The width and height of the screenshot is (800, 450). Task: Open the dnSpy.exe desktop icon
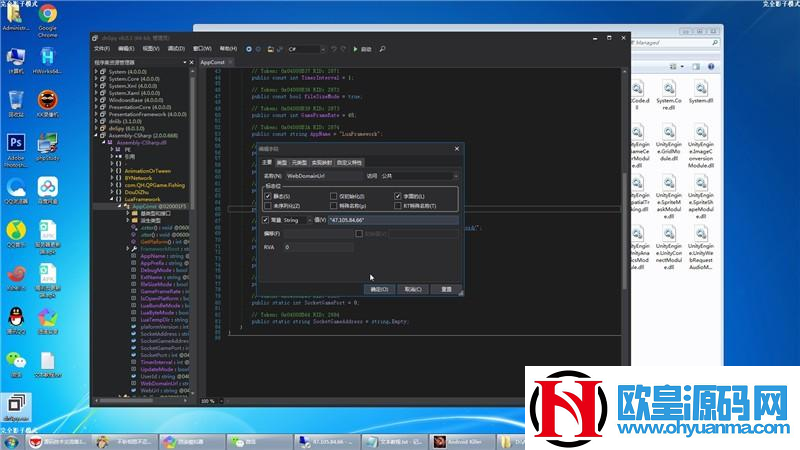tap(16, 408)
